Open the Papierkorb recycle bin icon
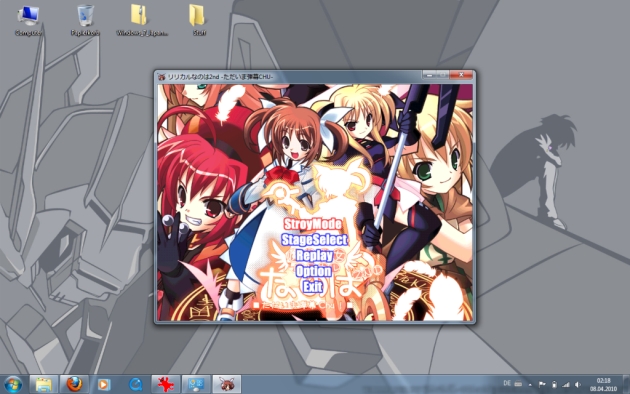 coord(85,20)
